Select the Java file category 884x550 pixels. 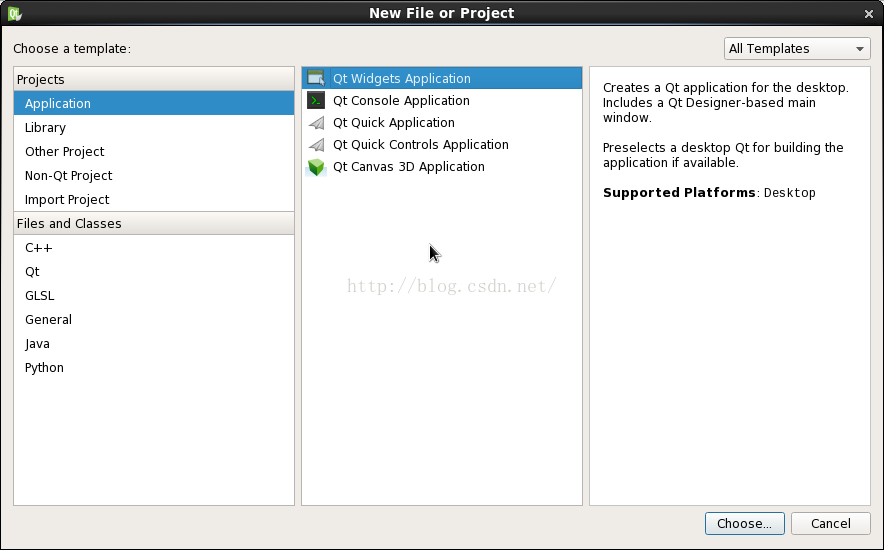tap(154, 344)
